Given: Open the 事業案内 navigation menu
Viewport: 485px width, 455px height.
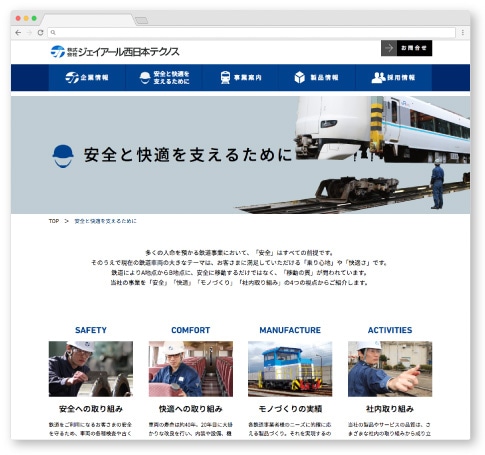Looking at the screenshot, I should [x=241, y=77].
